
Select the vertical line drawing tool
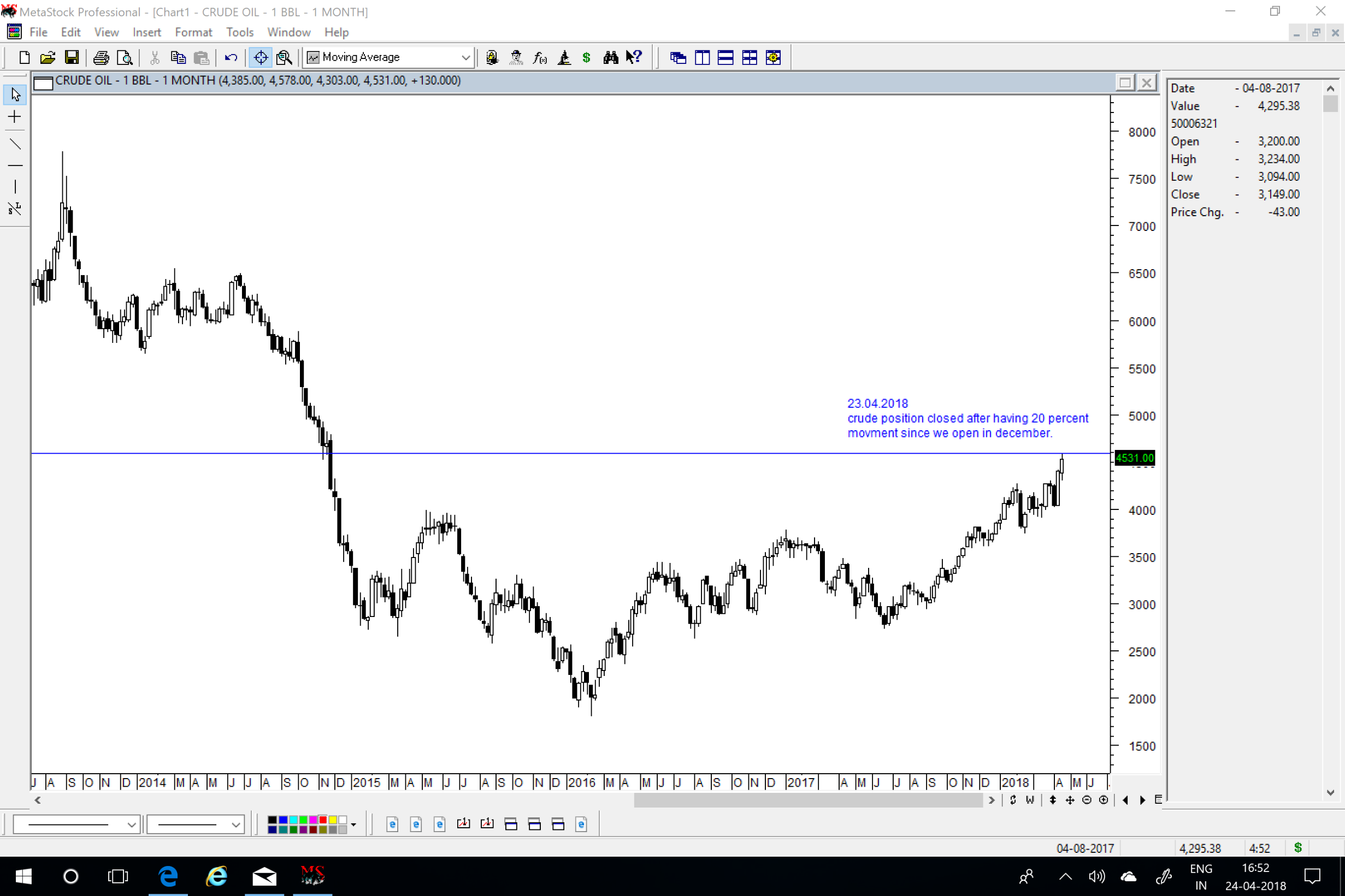(15, 186)
